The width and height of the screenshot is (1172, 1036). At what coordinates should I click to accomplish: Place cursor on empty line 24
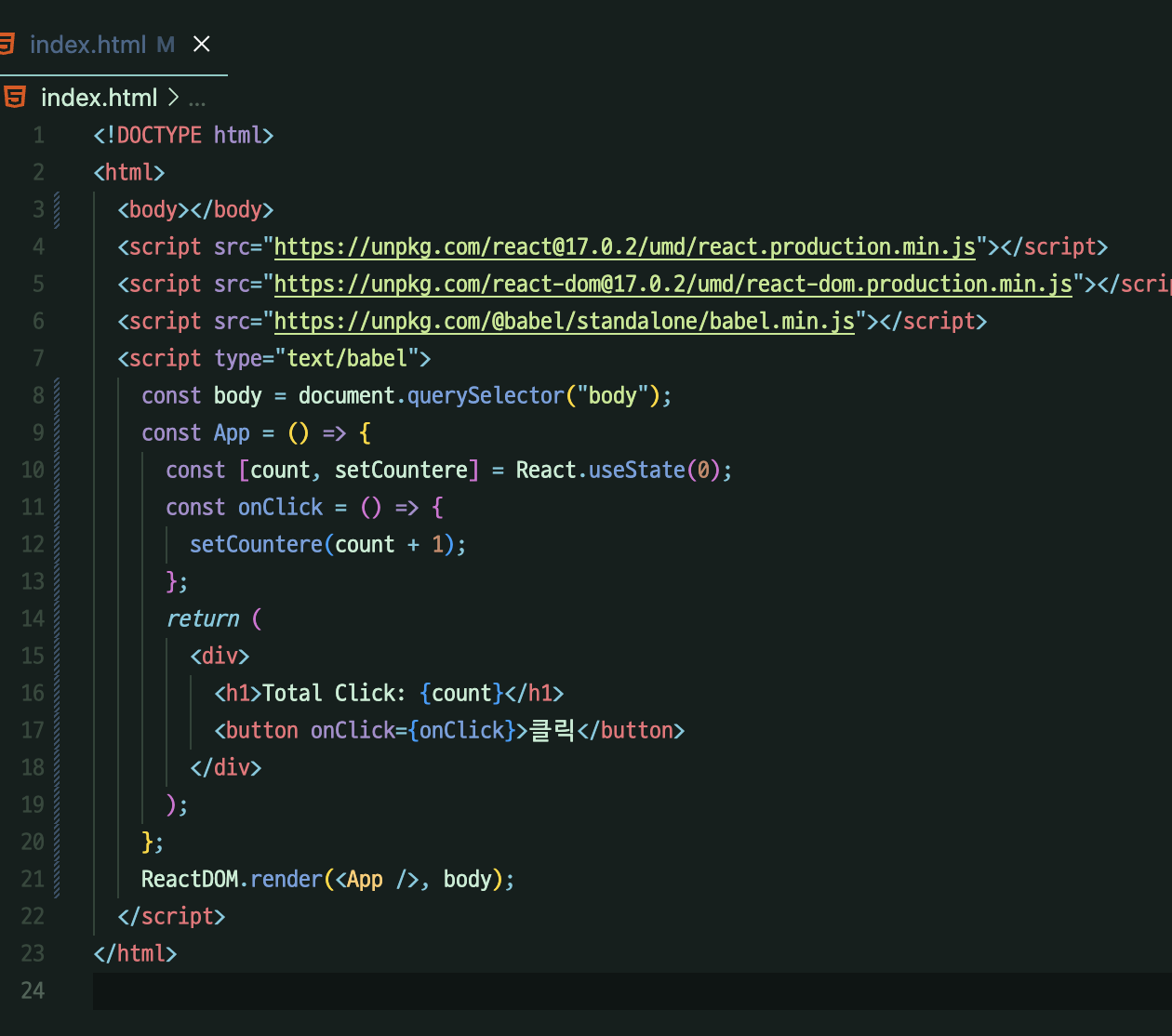click(633, 991)
